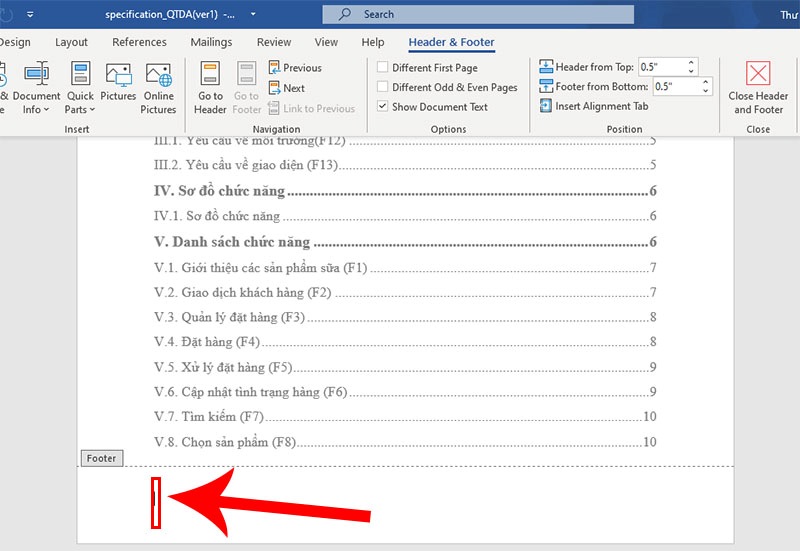This screenshot has width=800, height=551.
Task: Insert Pictures from device
Action: point(118,82)
